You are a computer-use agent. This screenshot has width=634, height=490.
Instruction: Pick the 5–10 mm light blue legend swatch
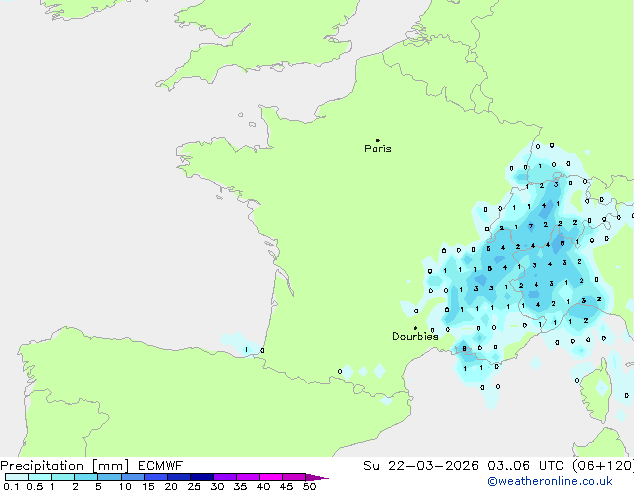point(109,477)
